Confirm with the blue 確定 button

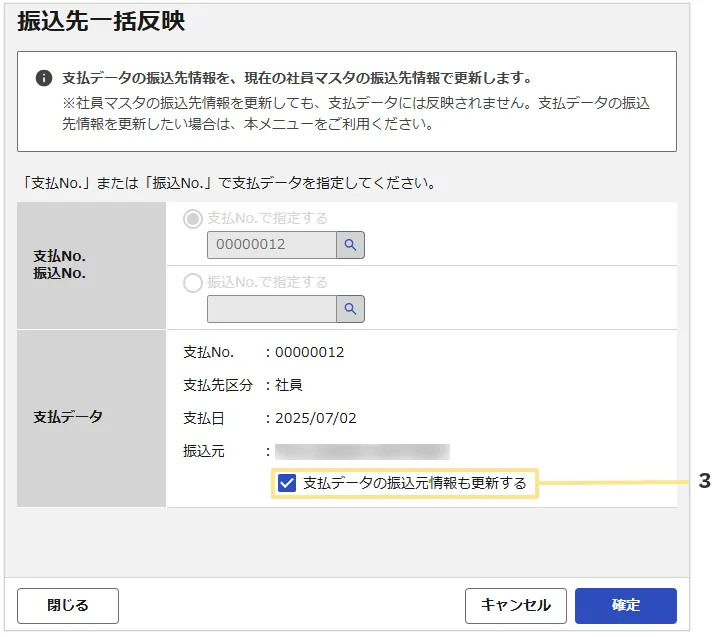click(625, 605)
